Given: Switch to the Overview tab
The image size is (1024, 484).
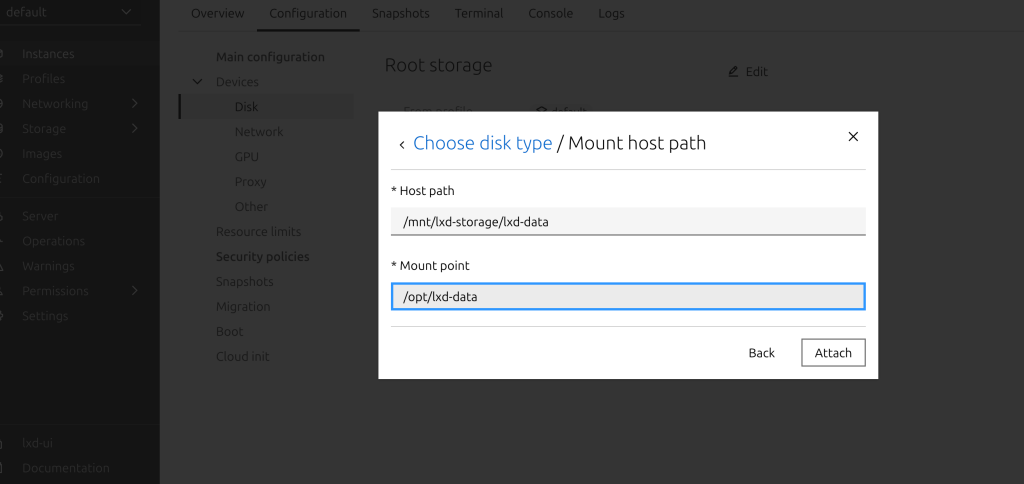Looking at the screenshot, I should (x=217, y=14).
